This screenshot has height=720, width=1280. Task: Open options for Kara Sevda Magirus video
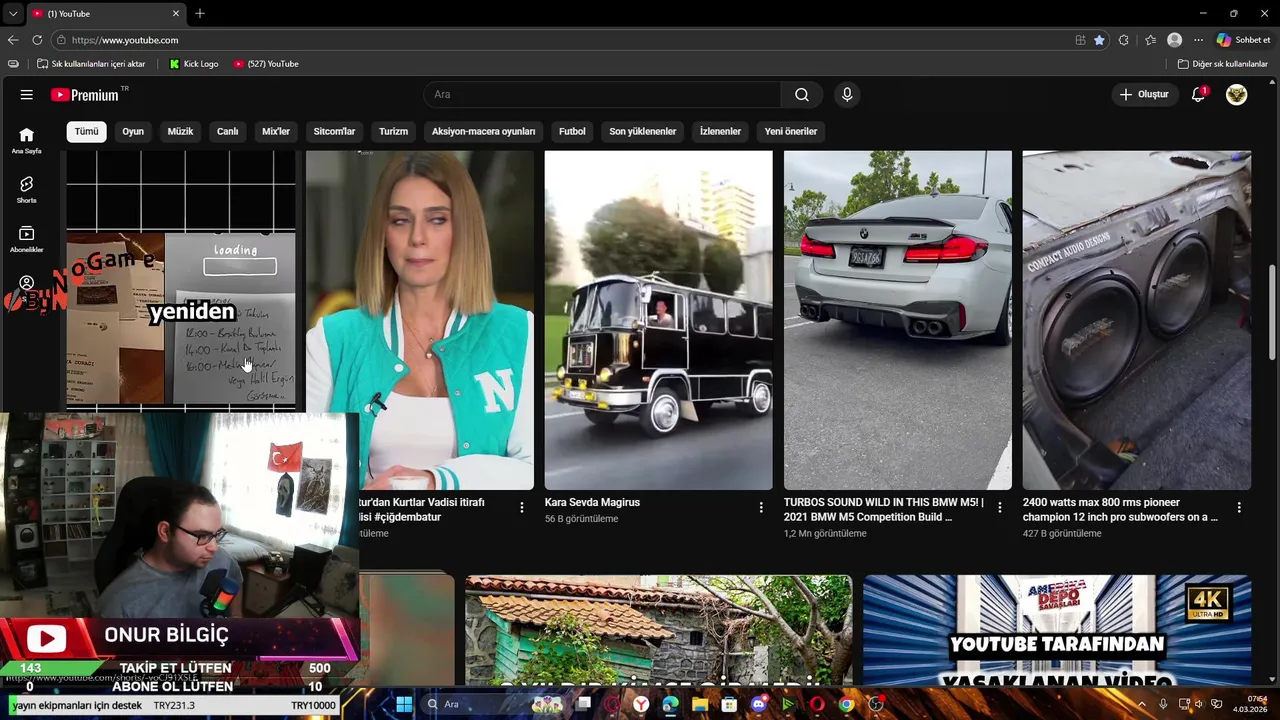pos(760,508)
